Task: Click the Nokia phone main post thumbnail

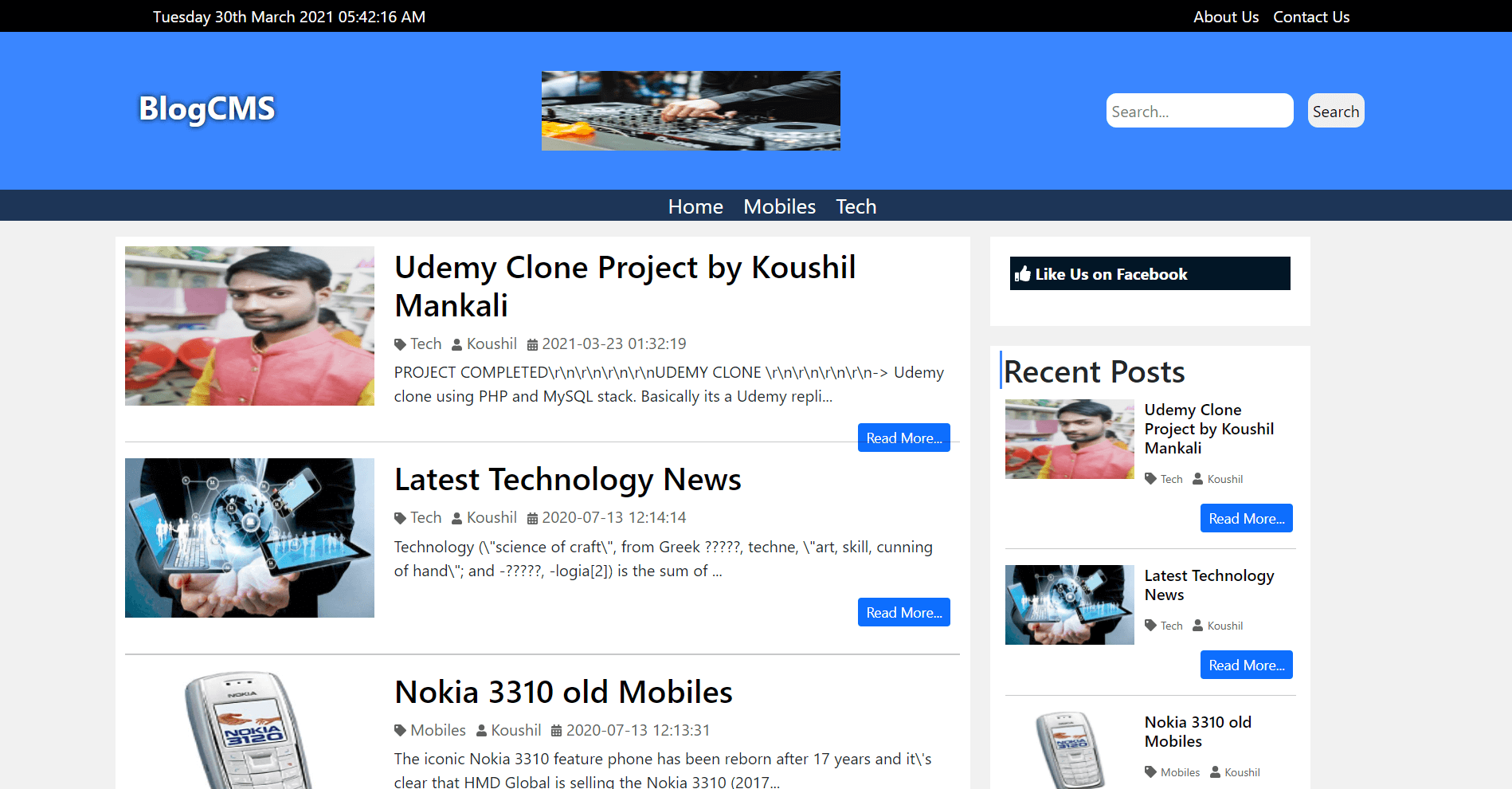Action: (x=249, y=730)
